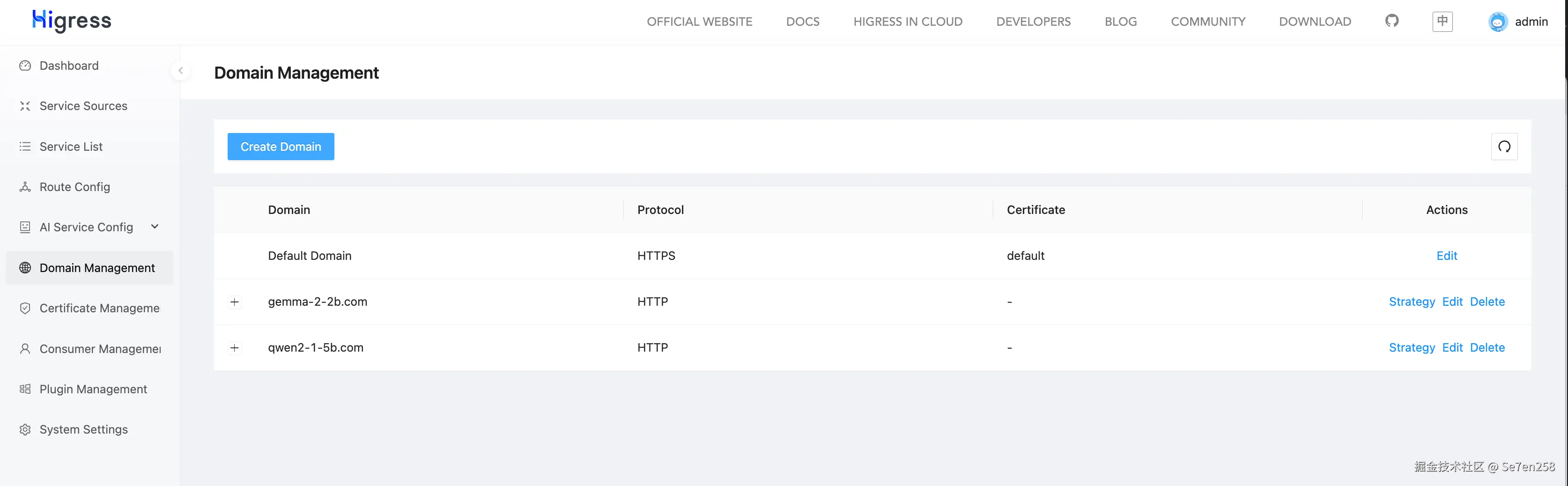Viewport: 1568px width, 486px height.
Task: Open the DOCS navigation item
Action: click(802, 22)
